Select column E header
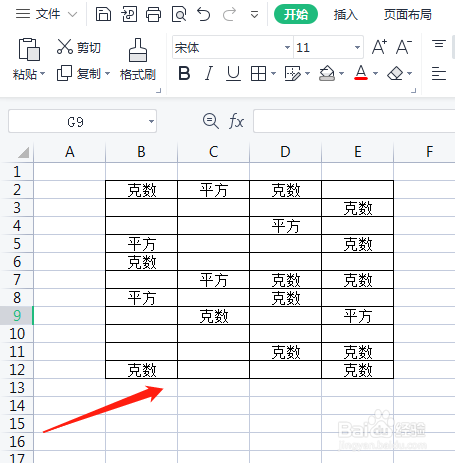The height and width of the screenshot is (463, 455). (x=357, y=152)
